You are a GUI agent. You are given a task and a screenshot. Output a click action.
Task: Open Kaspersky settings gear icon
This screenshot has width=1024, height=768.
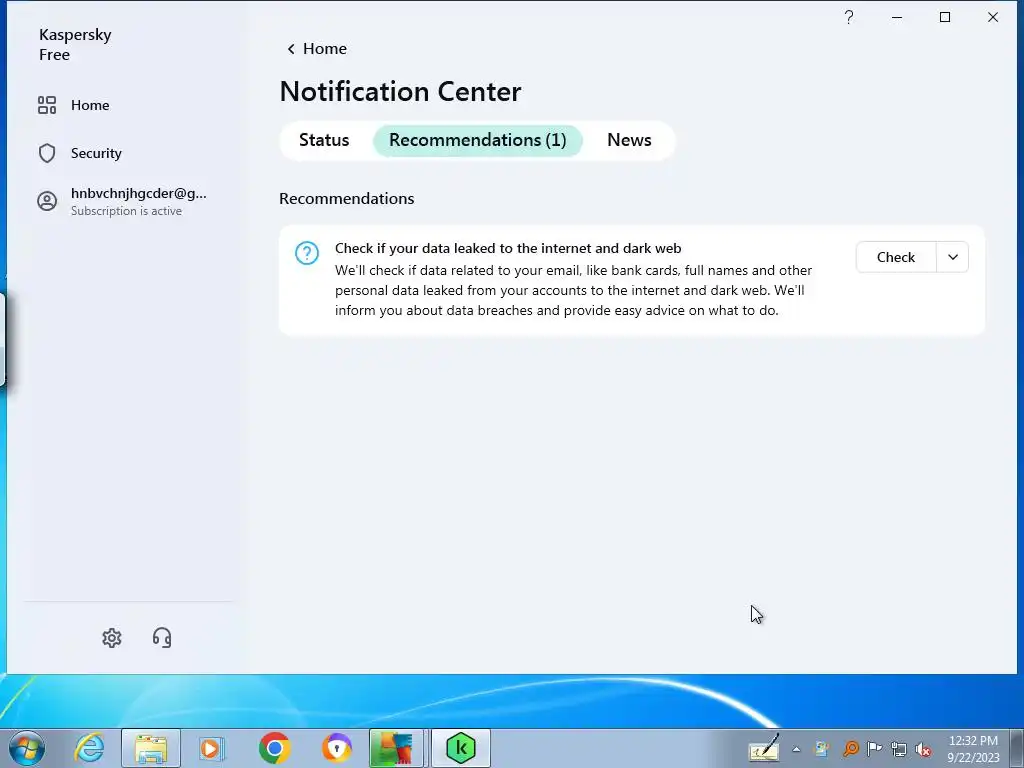[112, 637]
